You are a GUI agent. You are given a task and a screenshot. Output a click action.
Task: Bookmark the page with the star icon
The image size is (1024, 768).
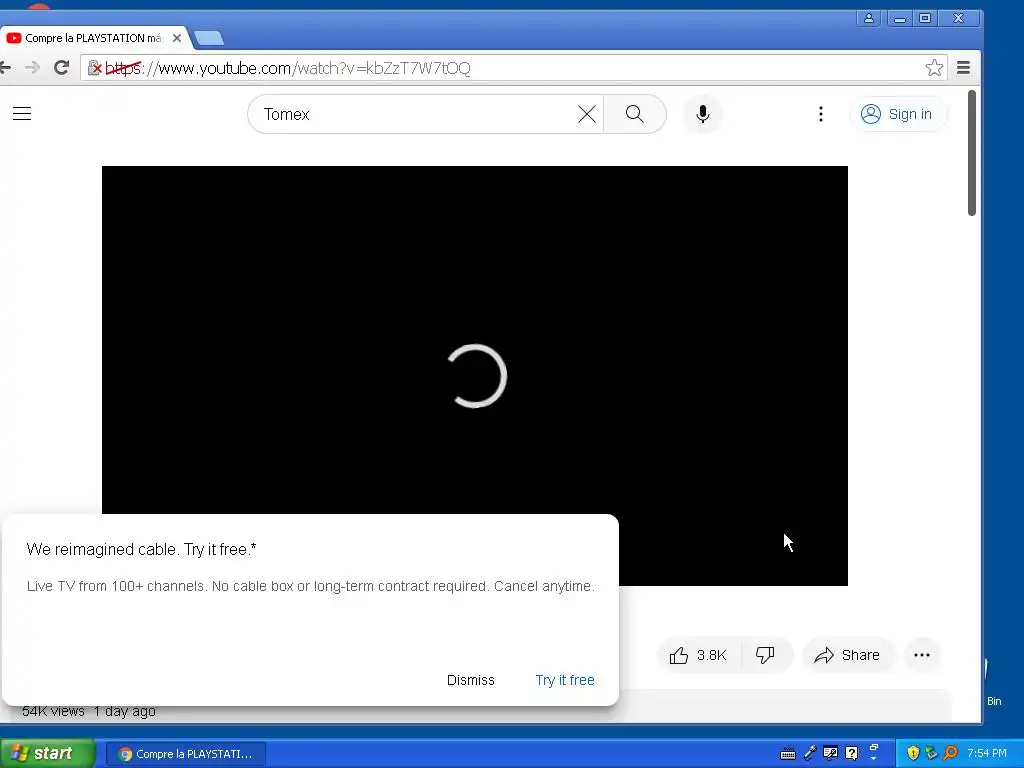[x=935, y=67]
